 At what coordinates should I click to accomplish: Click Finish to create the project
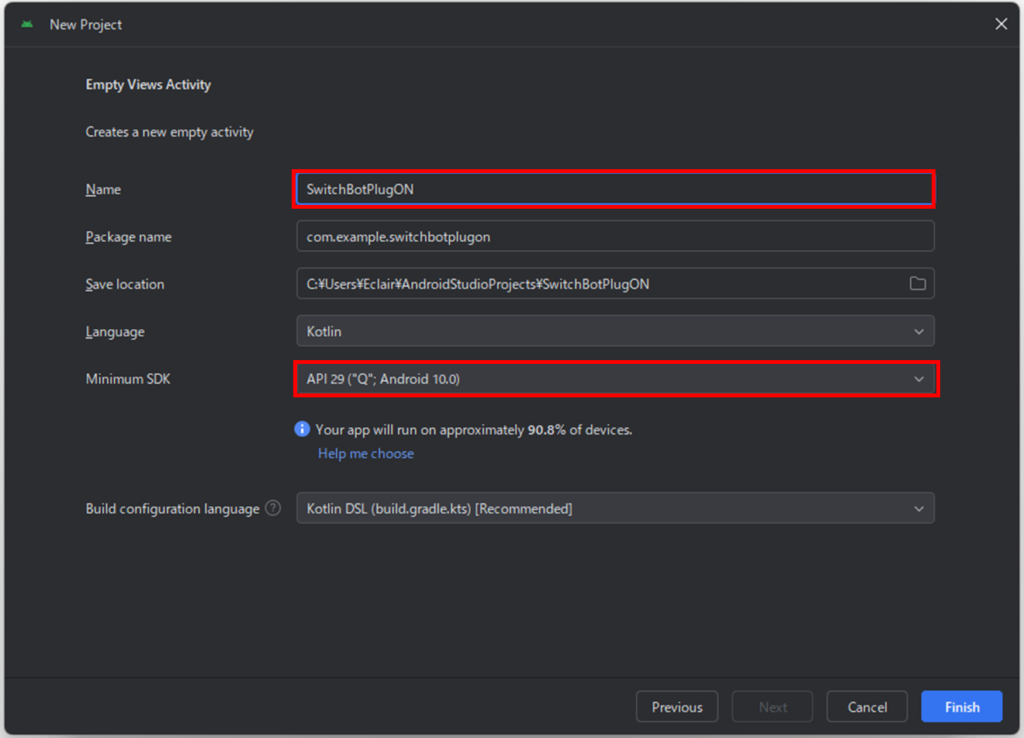[961, 707]
